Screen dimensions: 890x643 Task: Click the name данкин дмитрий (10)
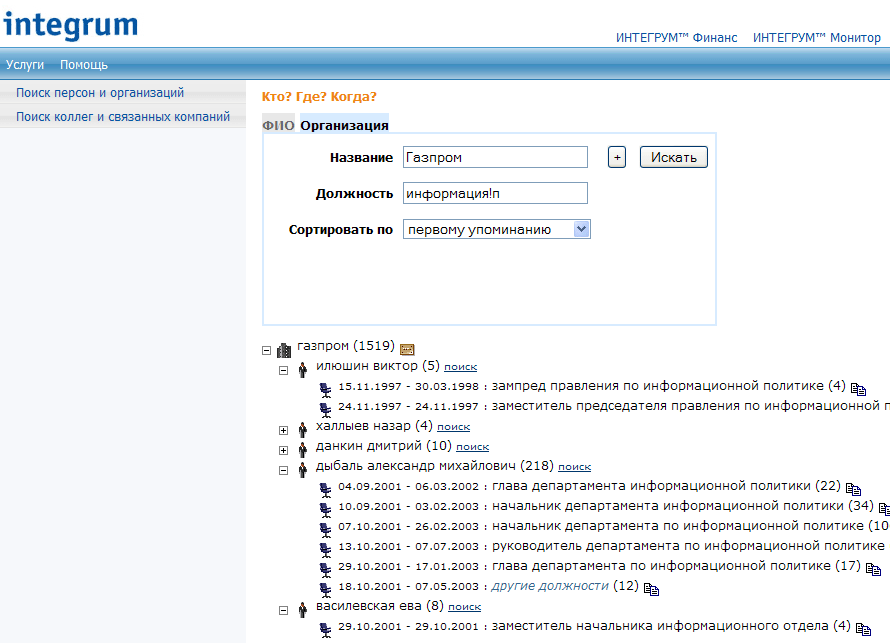pos(384,446)
